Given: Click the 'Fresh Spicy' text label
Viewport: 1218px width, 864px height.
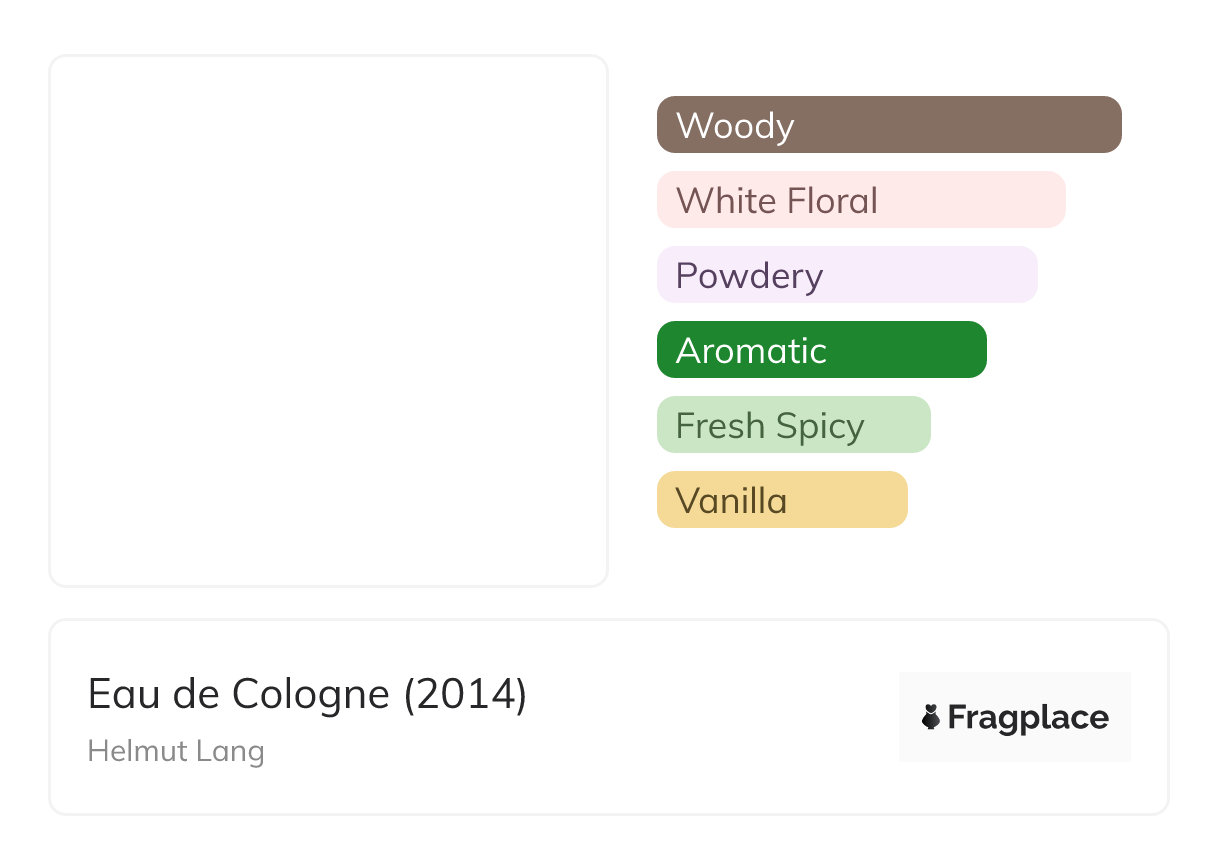Looking at the screenshot, I should [x=770, y=426].
